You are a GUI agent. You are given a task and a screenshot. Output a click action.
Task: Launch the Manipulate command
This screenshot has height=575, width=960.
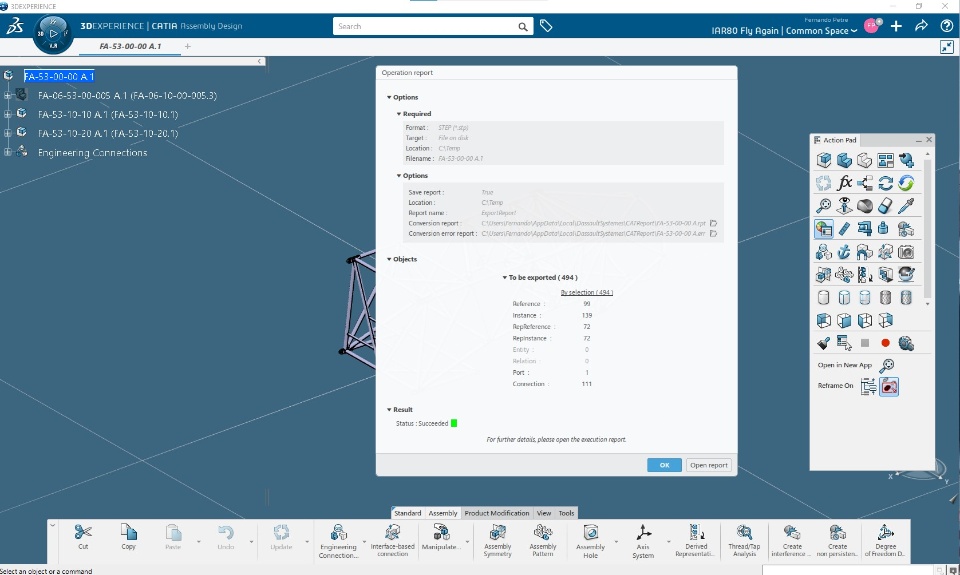point(441,537)
